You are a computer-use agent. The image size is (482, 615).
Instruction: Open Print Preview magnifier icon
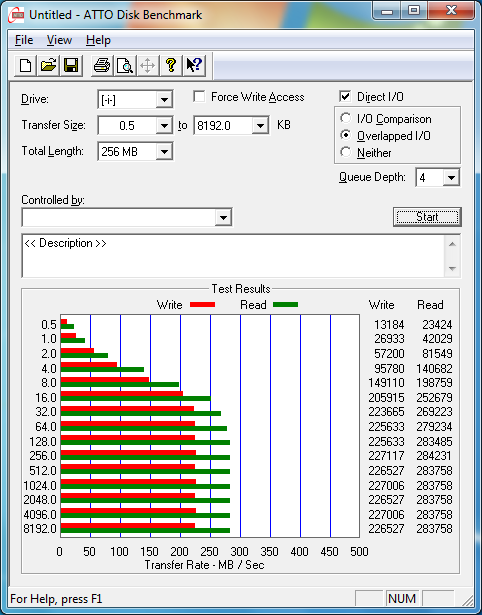(125, 65)
